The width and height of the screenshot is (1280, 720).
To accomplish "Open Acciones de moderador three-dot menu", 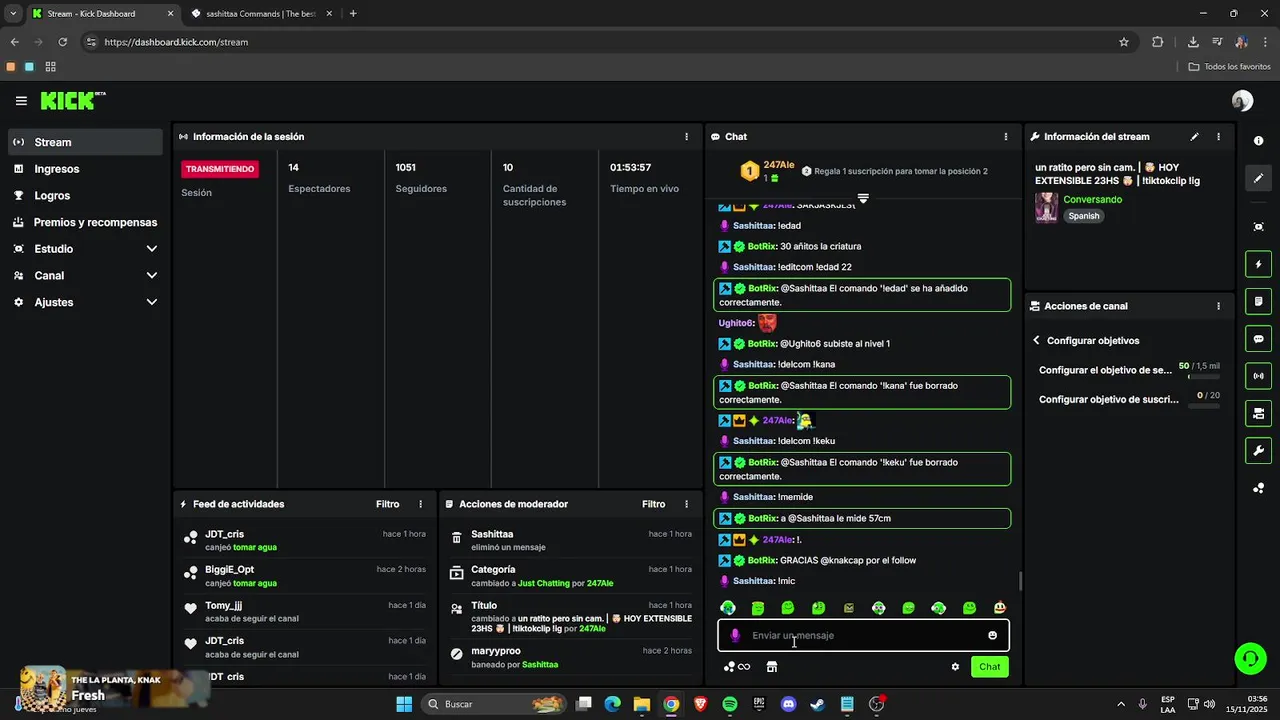I will pos(686,505).
